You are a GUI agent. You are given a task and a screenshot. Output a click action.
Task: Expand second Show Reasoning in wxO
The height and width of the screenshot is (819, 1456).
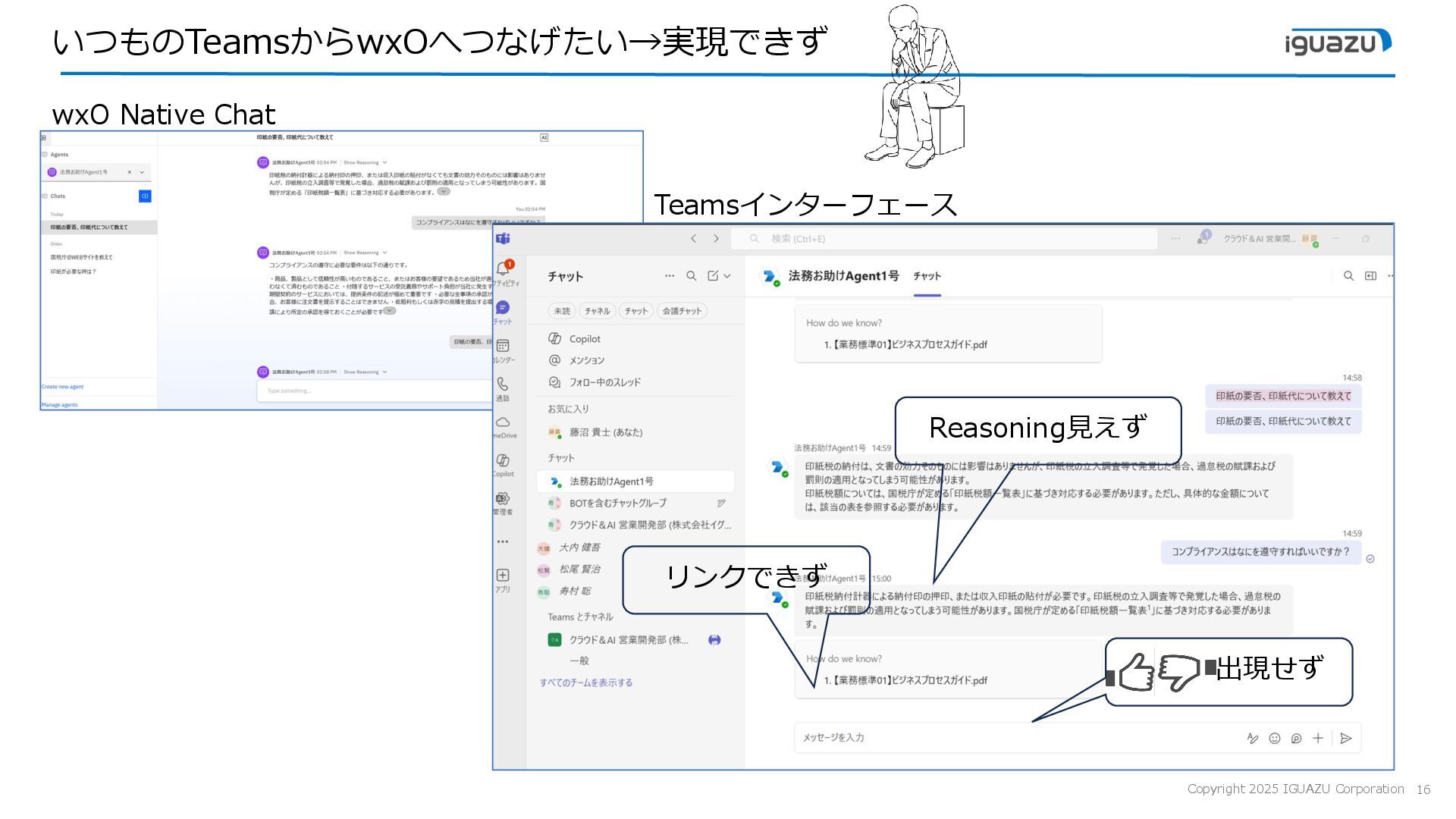click(365, 253)
